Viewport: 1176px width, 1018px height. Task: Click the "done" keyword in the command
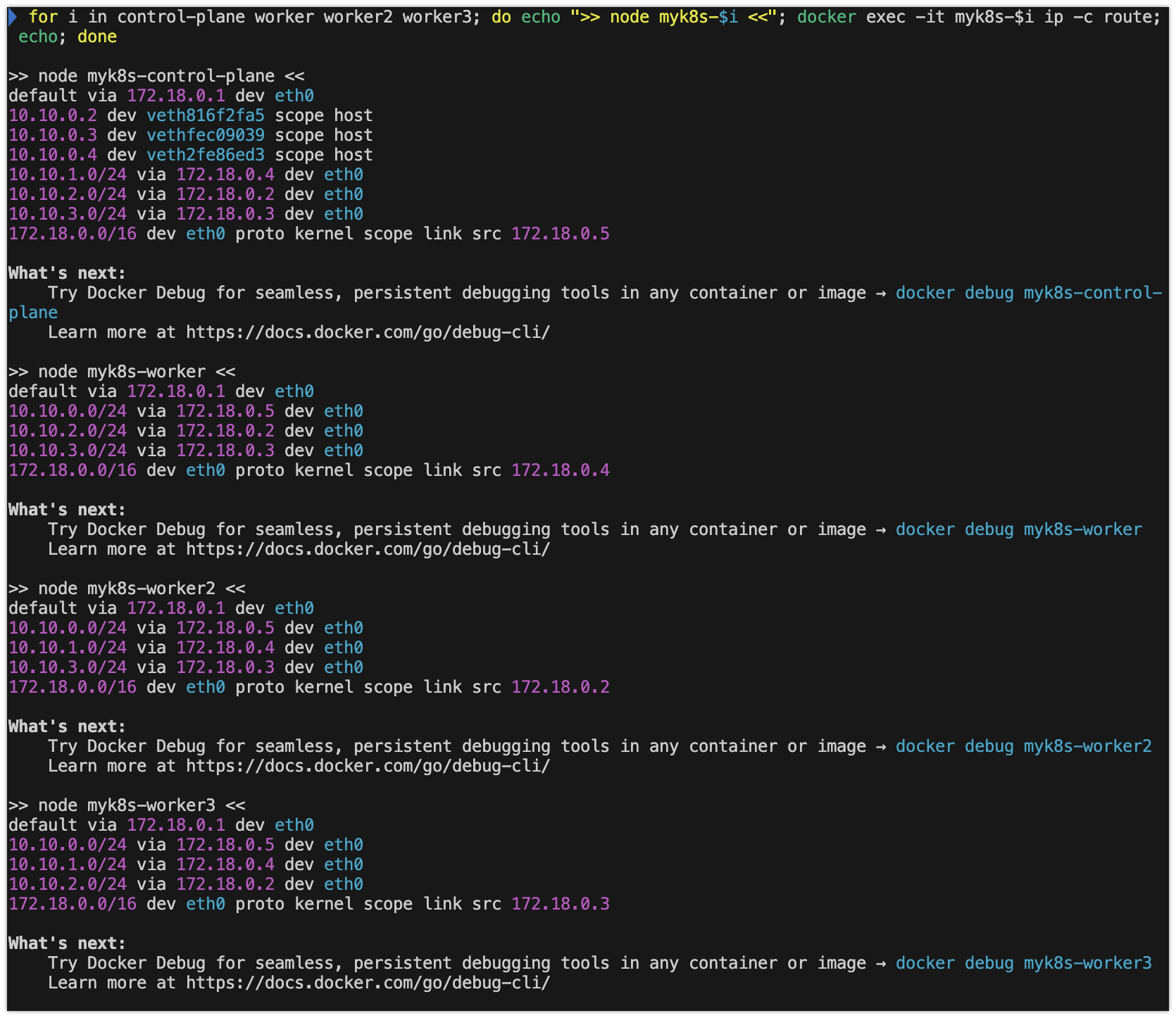[x=97, y=37]
